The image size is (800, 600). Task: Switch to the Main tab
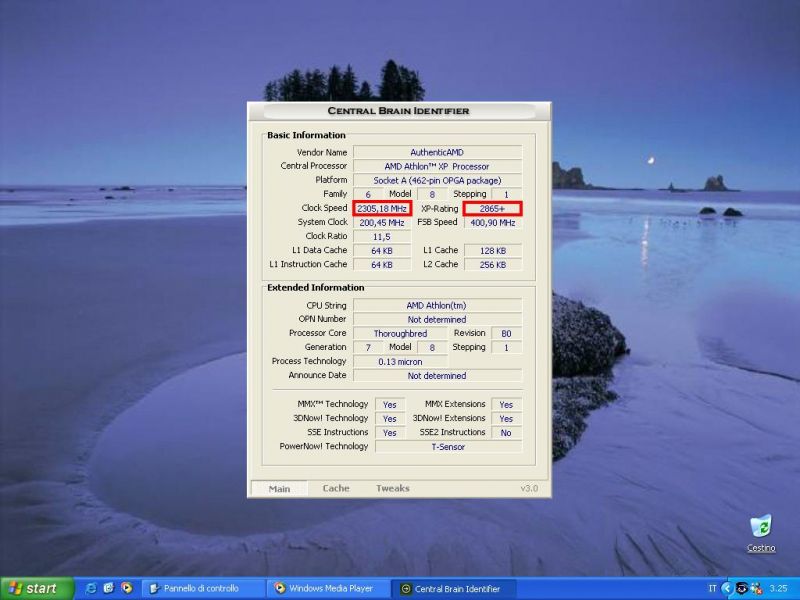click(280, 489)
